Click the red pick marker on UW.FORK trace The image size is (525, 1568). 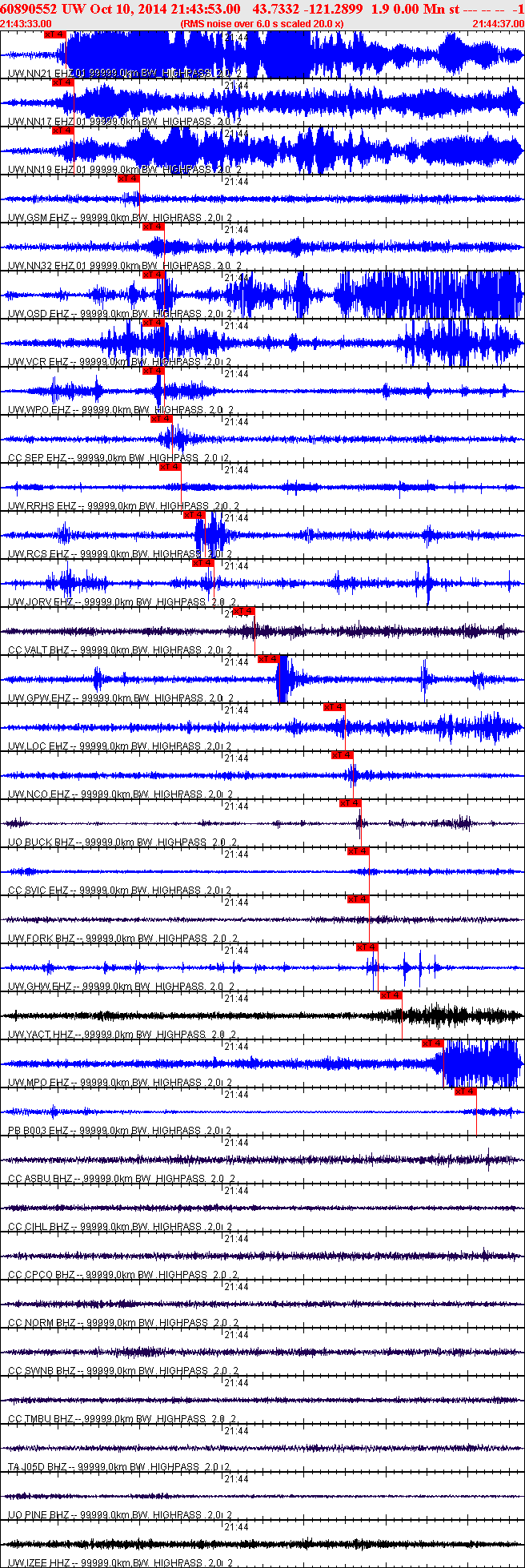click(x=359, y=899)
